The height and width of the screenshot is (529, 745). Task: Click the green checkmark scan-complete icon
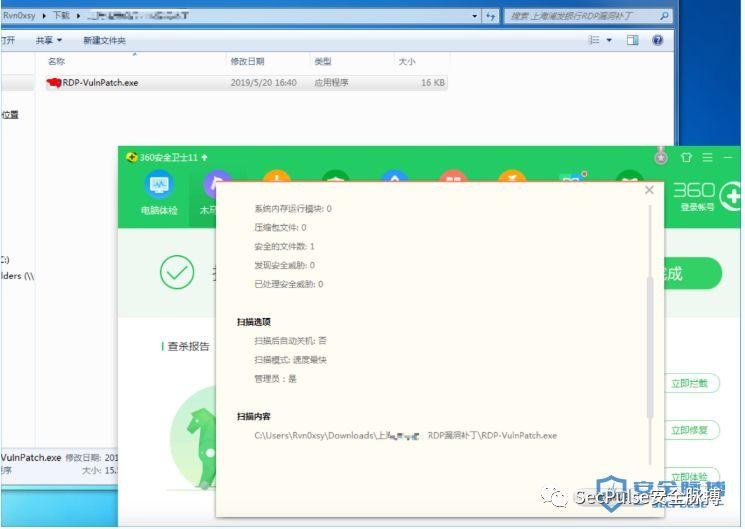tap(177, 272)
